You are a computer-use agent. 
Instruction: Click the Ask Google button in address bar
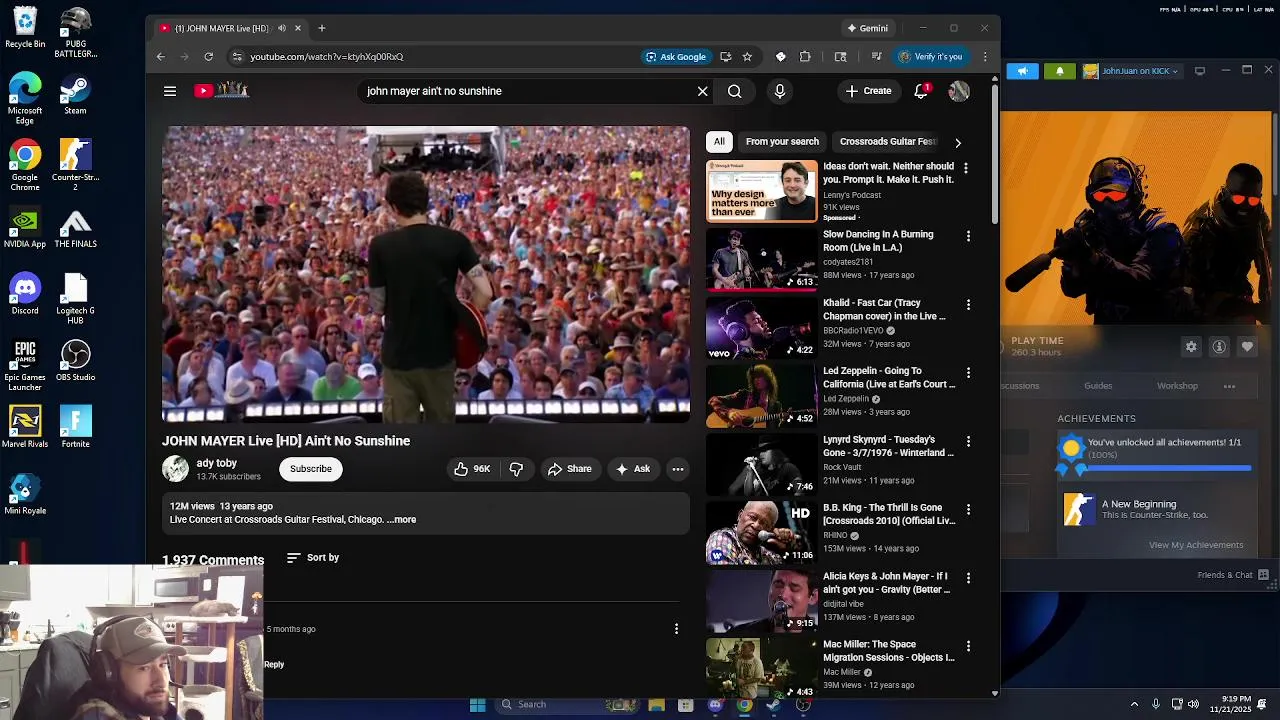pyautogui.click(x=677, y=57)
